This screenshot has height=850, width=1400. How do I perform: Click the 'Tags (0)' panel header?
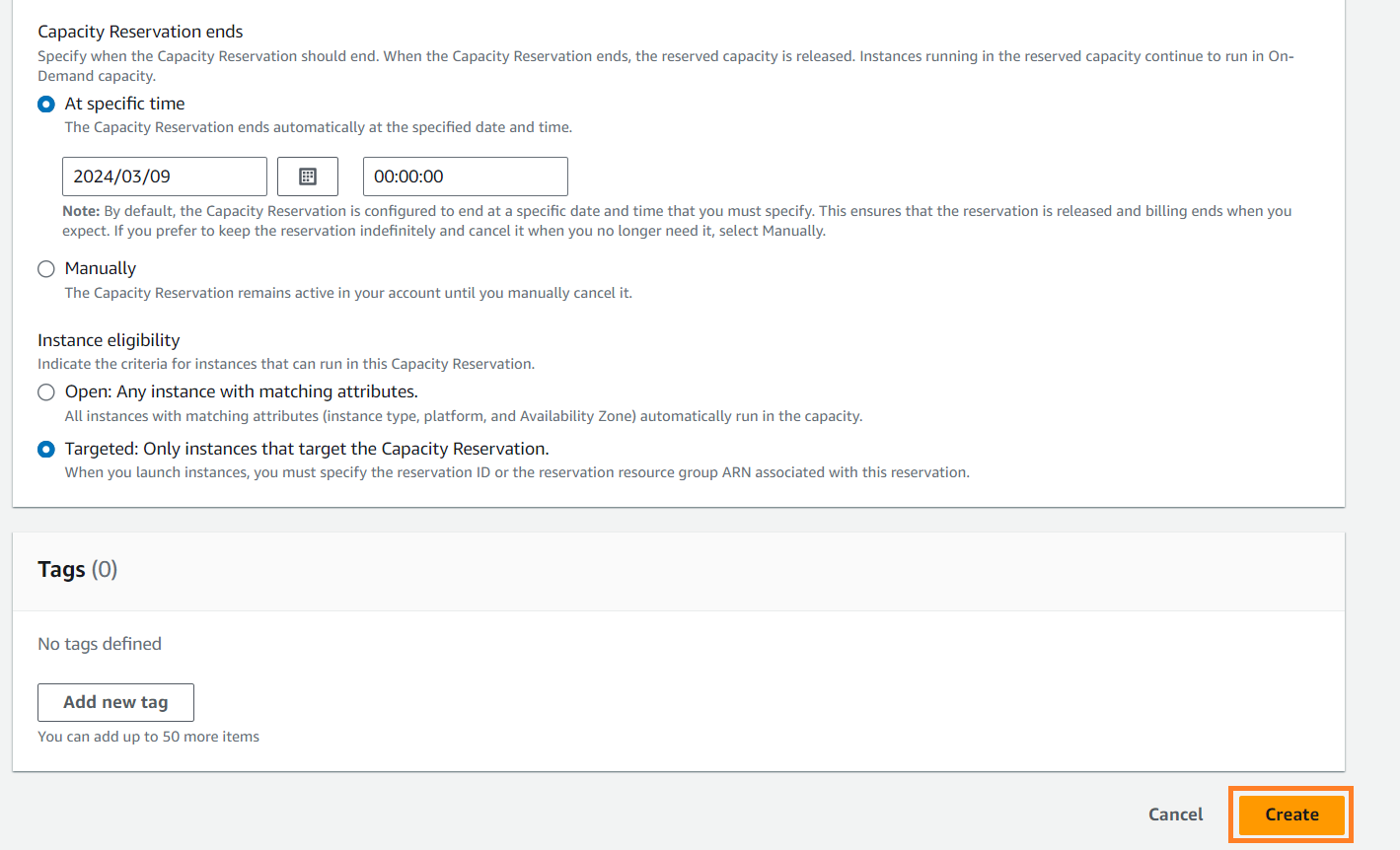coord(77,570)
